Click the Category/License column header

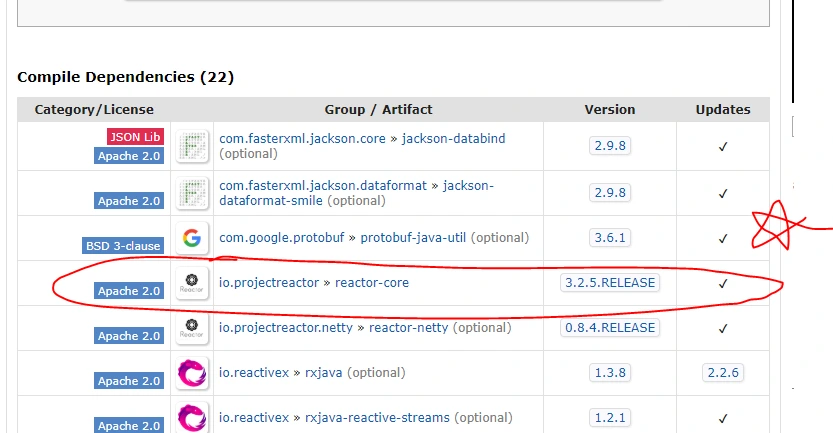(94, 109)
